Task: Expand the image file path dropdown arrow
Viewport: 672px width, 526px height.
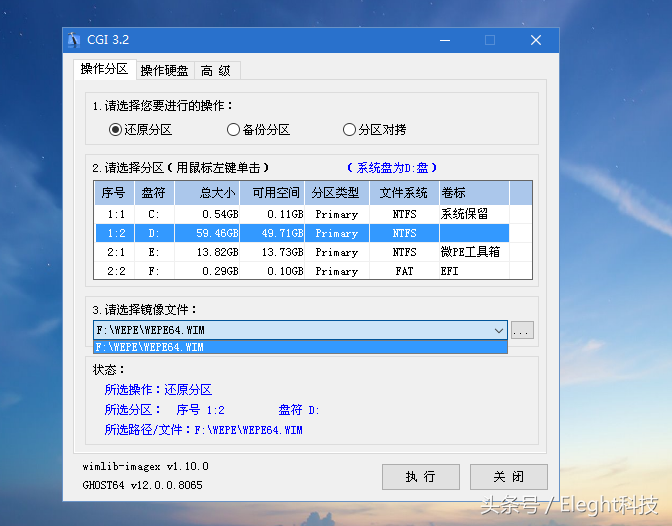Action: (x=498, y=330)
